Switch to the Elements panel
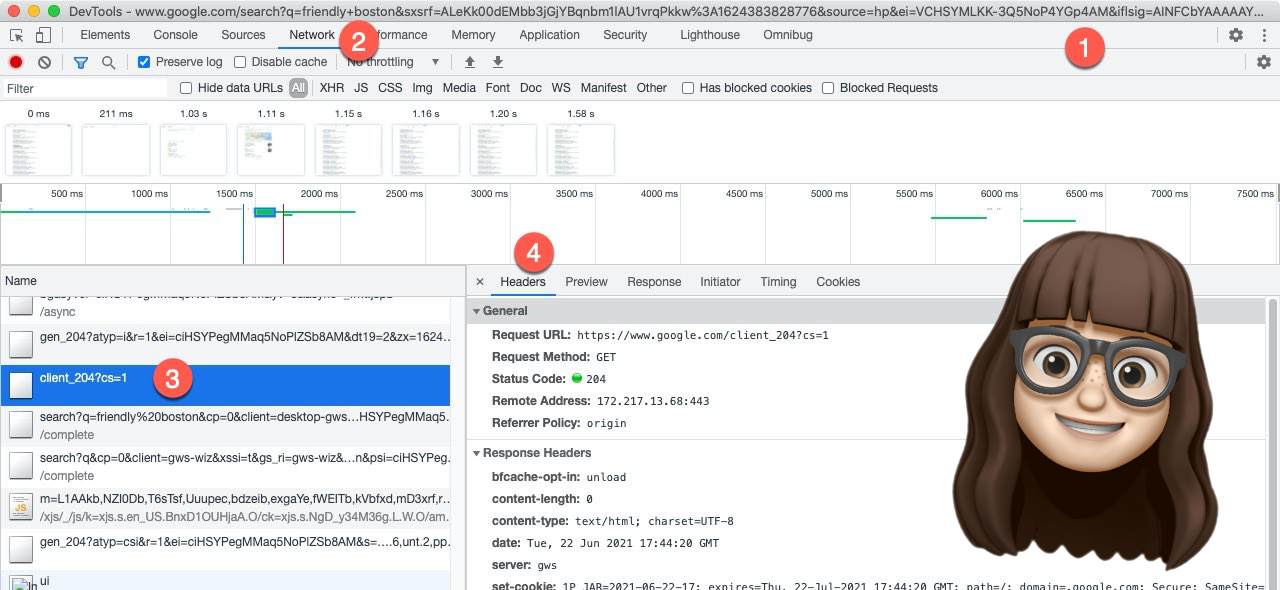 pos(105,35)
